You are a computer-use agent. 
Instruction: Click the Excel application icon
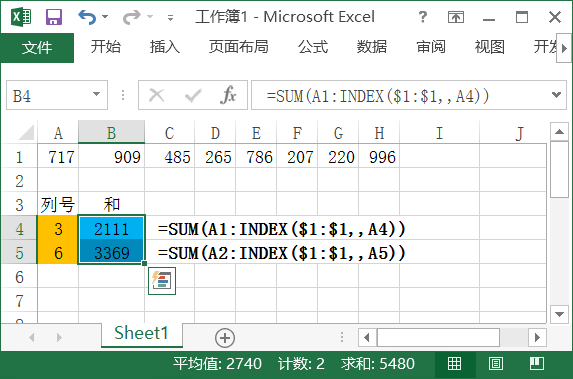click(x=21, y=17)
